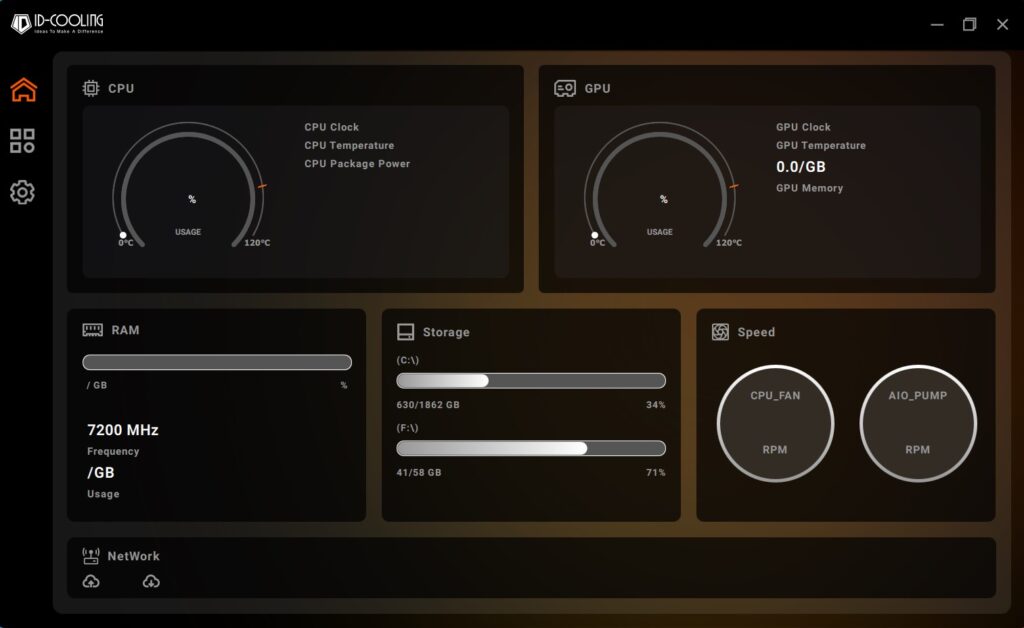Click the CPU usage gauge
Image resolution: width=1024 pixels, height=628 pixels.
click(189, 186)
